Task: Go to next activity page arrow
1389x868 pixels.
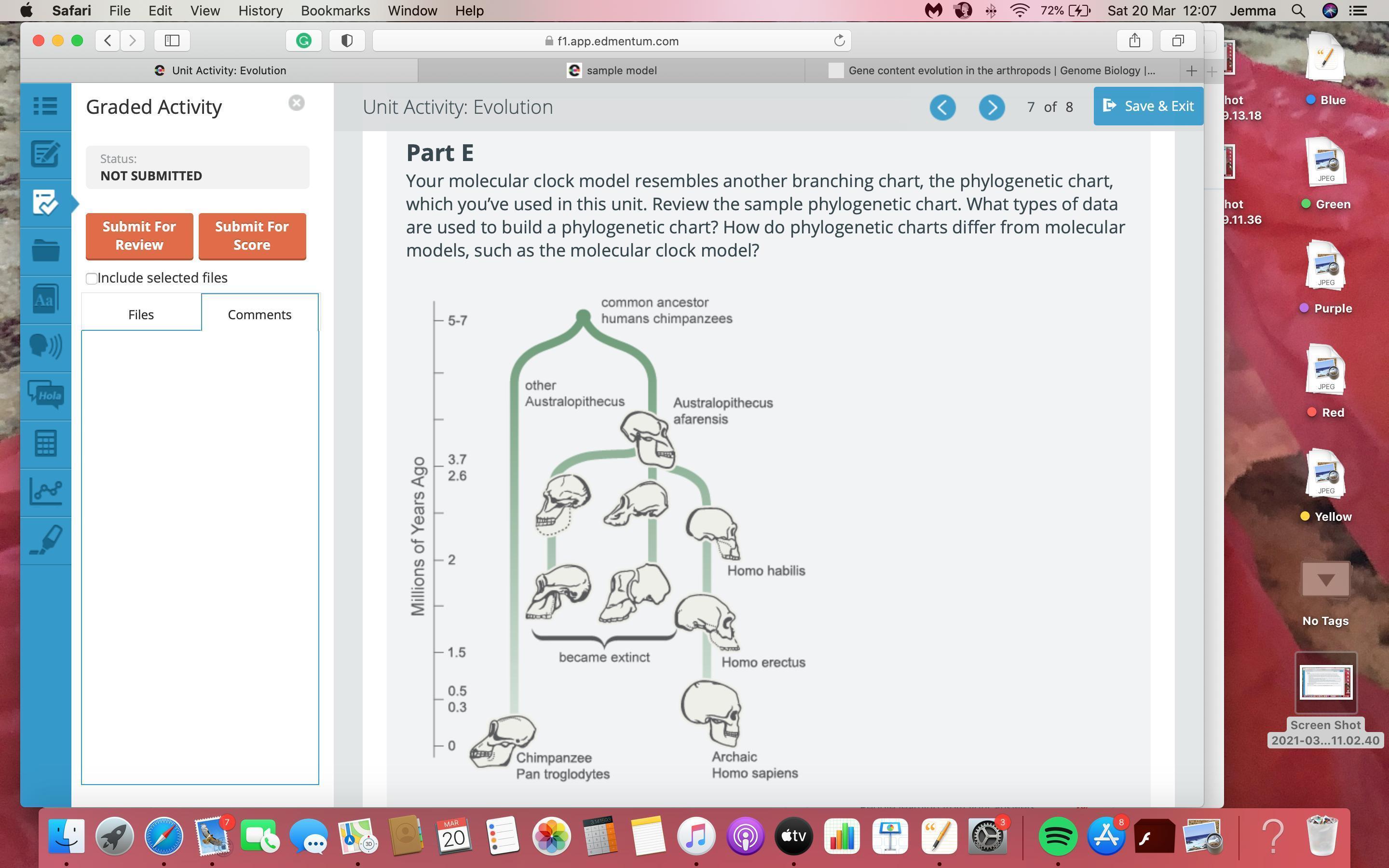Action: pyautogui.click(x=991, y=108)
